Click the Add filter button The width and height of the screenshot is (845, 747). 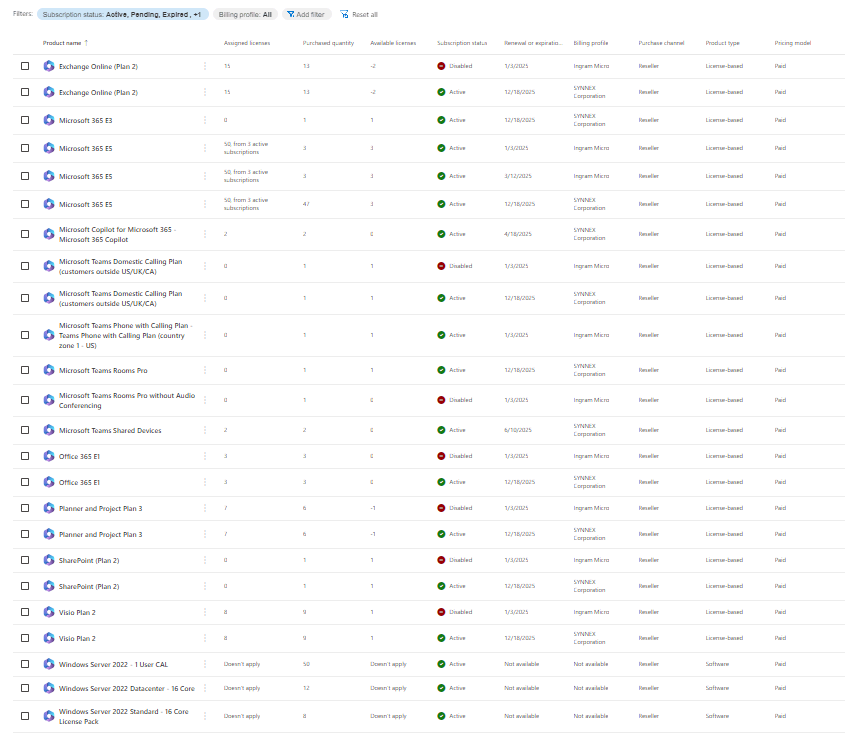click(306, 15)
